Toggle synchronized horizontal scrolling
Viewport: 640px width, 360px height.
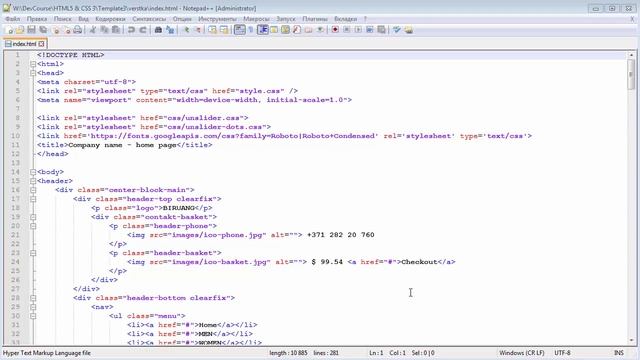[224, 30]
